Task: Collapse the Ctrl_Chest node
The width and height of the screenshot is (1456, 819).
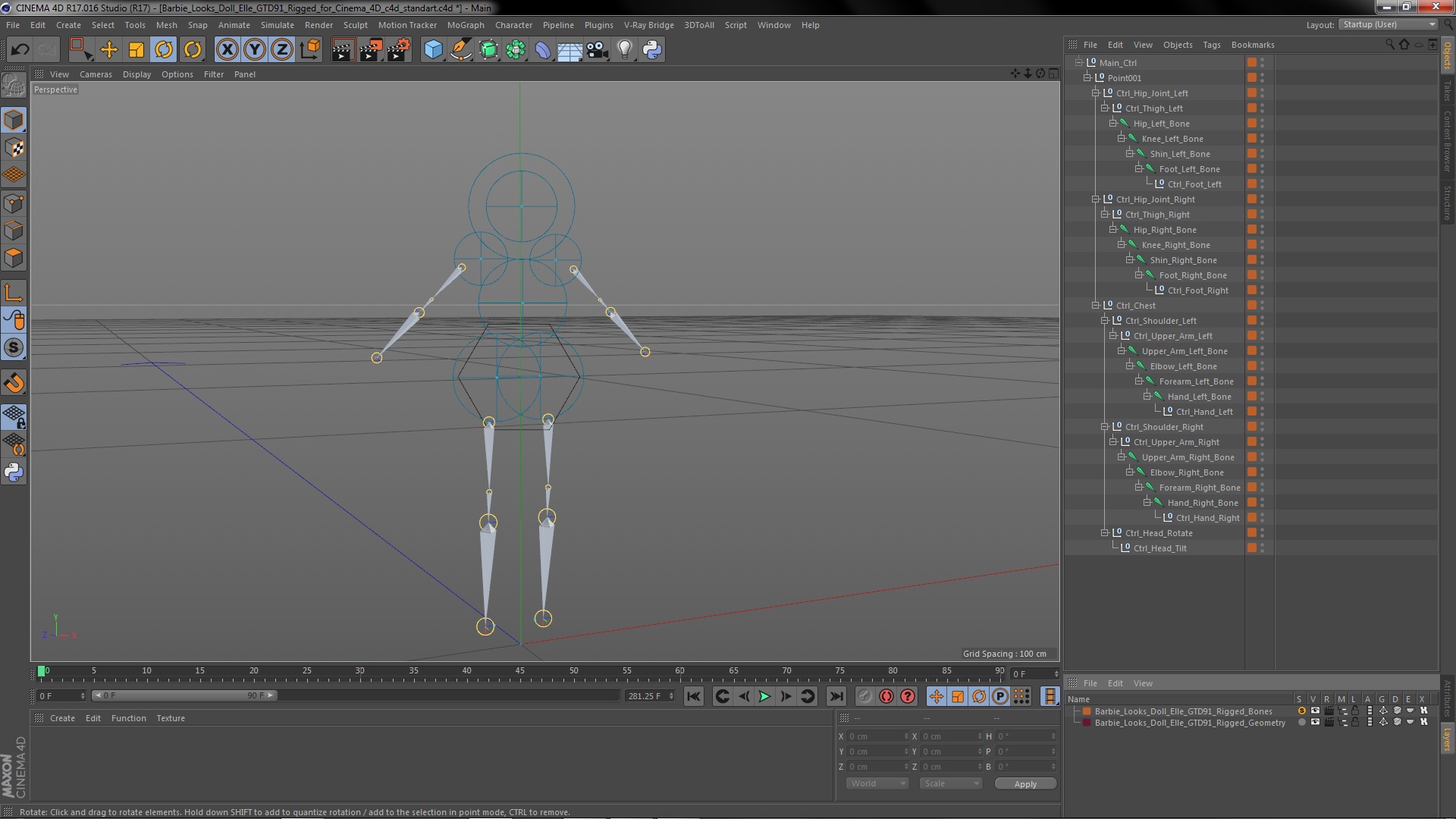Action: tap(1095, 305)
